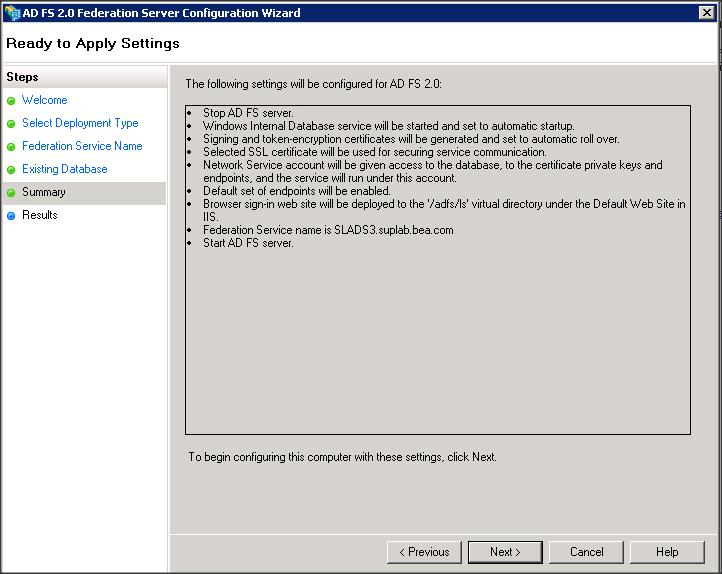722x574 pixels.
Task: Click green dot beside Summary
Action: click(11, 193)
